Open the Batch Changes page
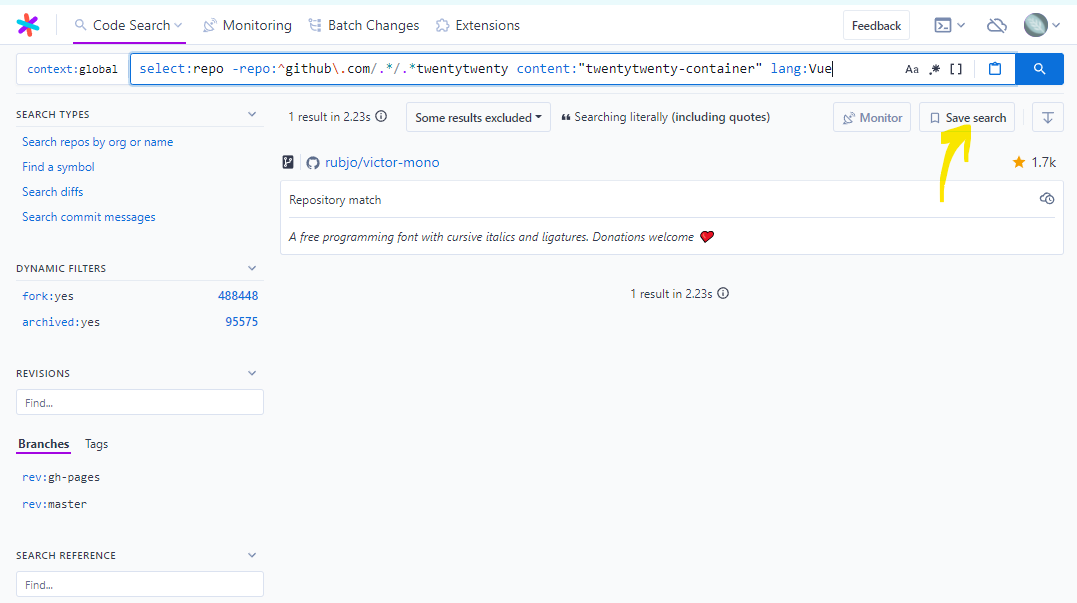The width and height of the screenshot is (1077, 603). 364,25
